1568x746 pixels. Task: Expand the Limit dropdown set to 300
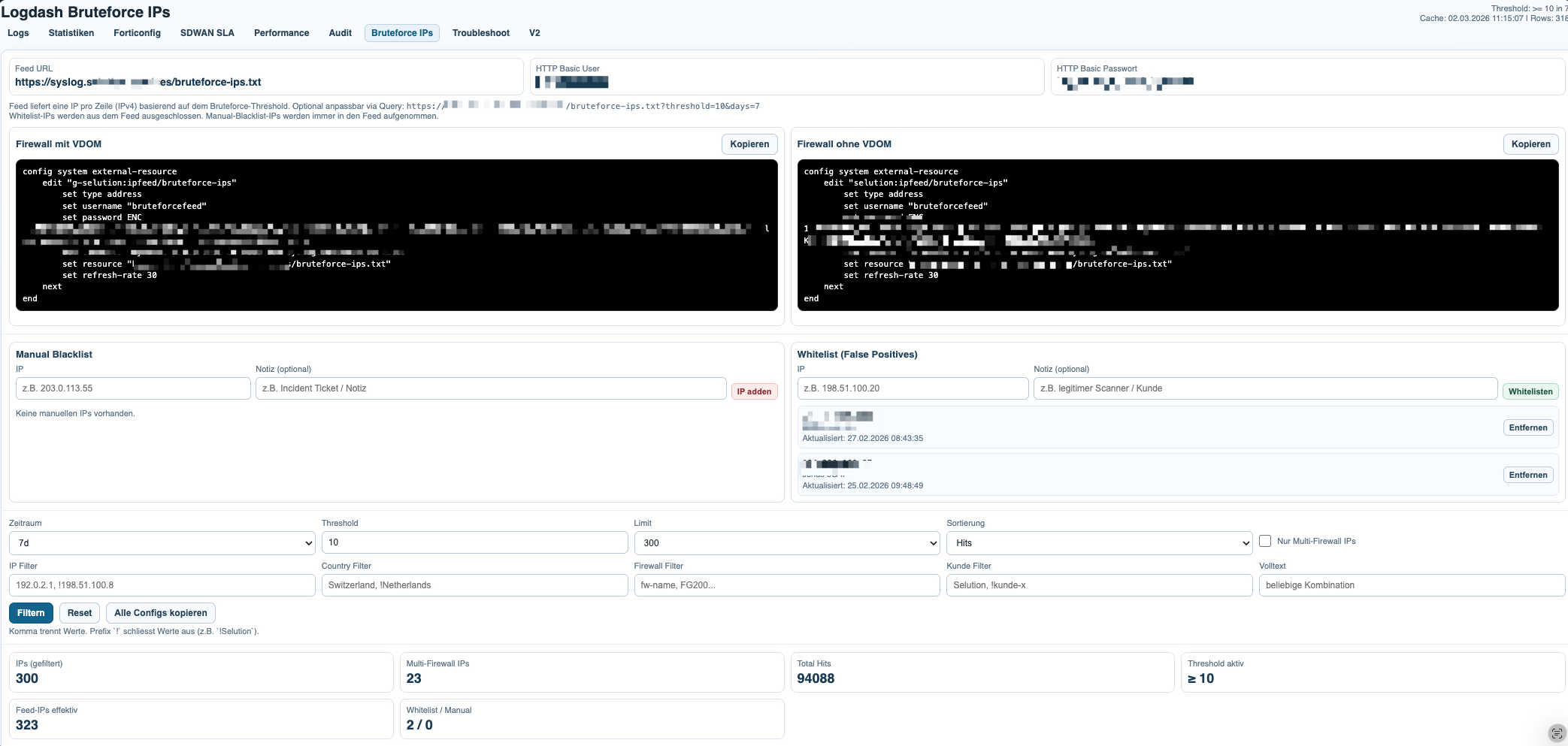click(786, 542)
